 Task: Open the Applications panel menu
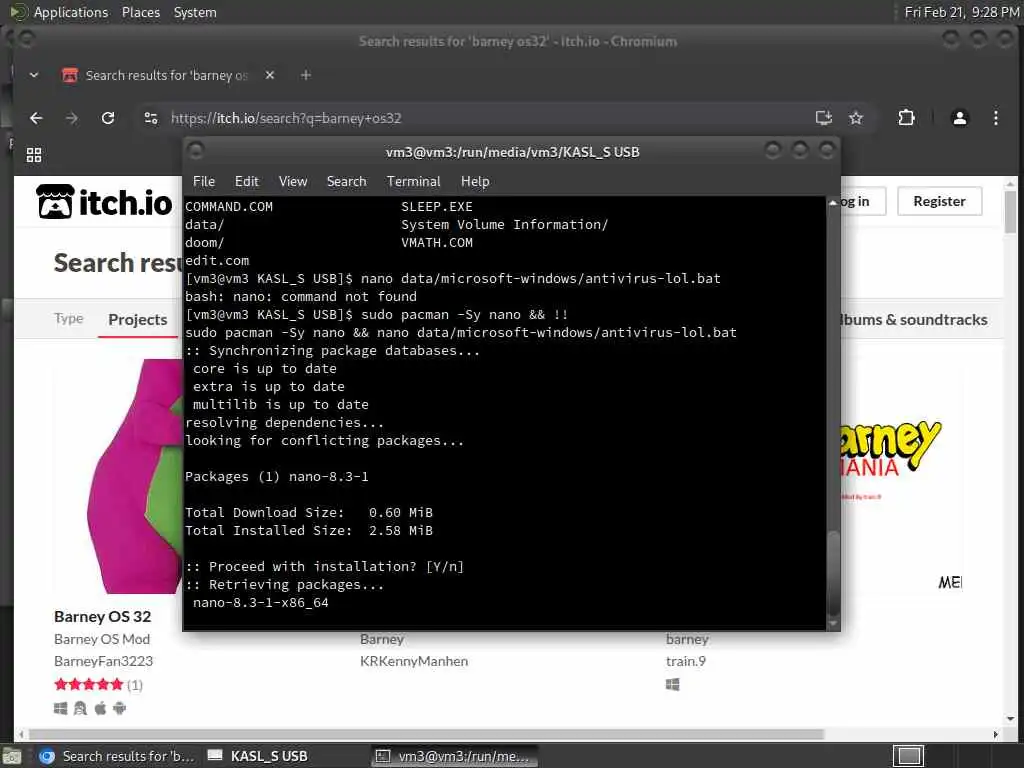pos(71,12)
